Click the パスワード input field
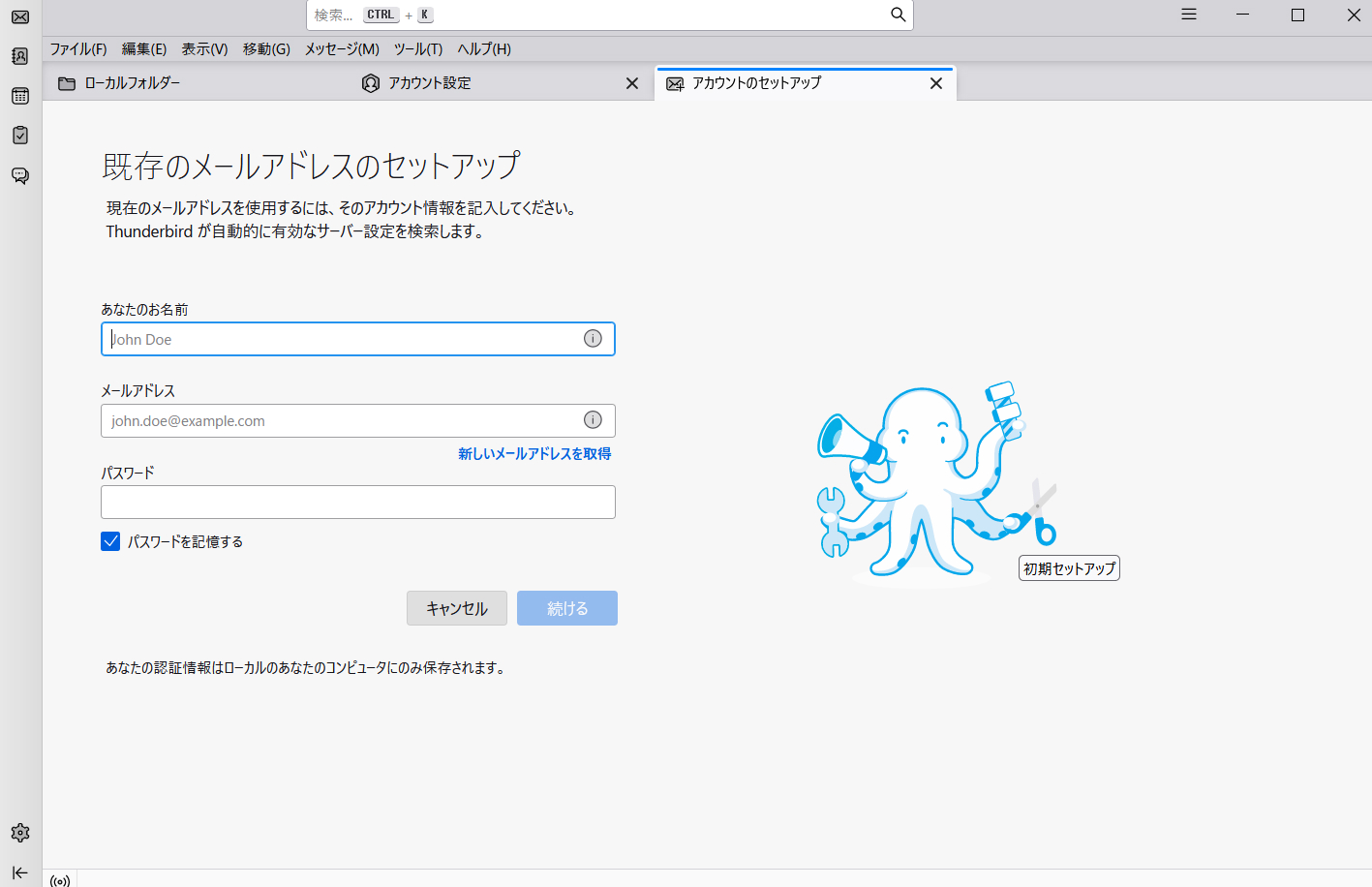This screenshot has width=1372, height=887. [x=358, y=502]
